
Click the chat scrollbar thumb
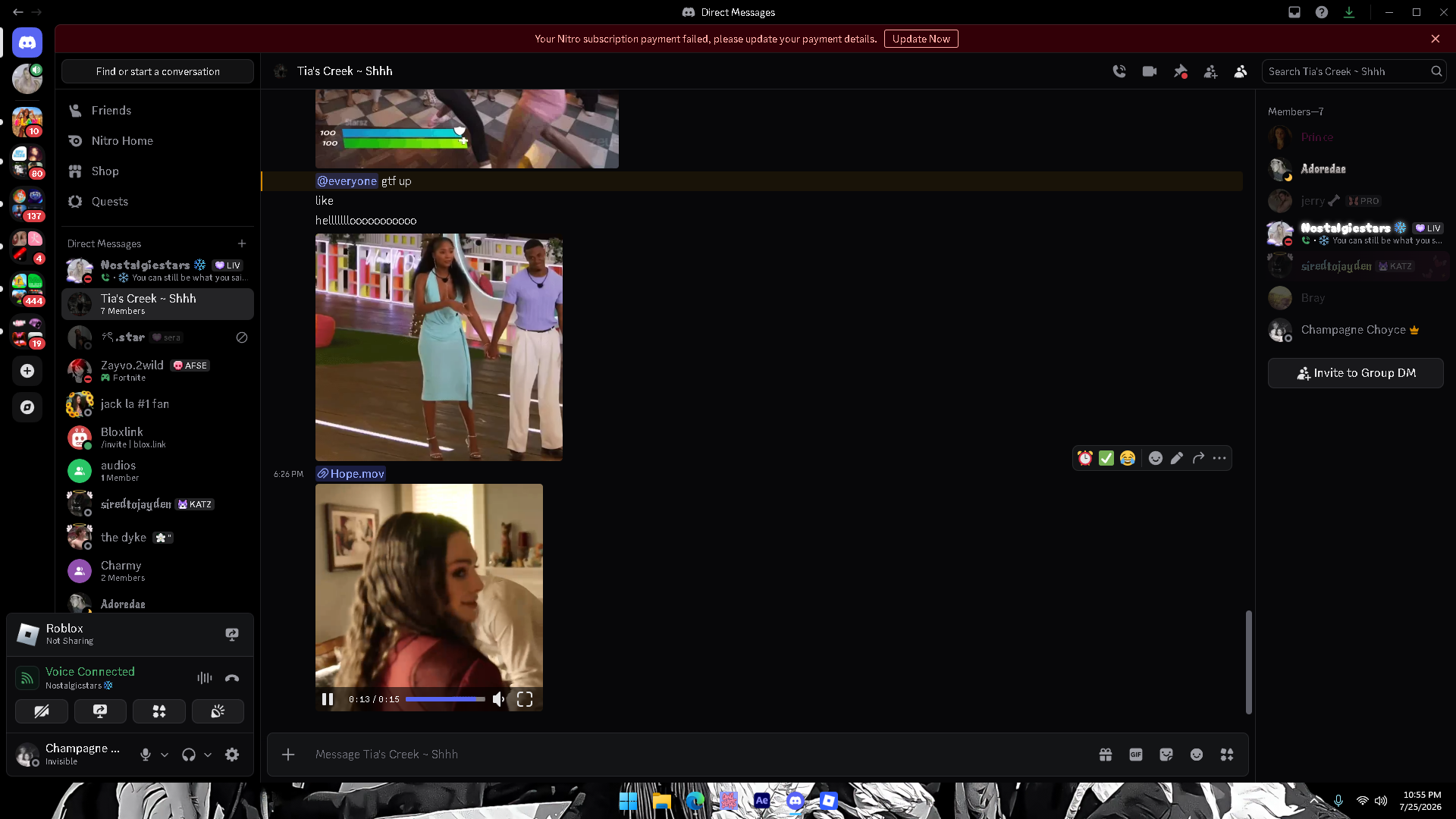point(1248,662)
